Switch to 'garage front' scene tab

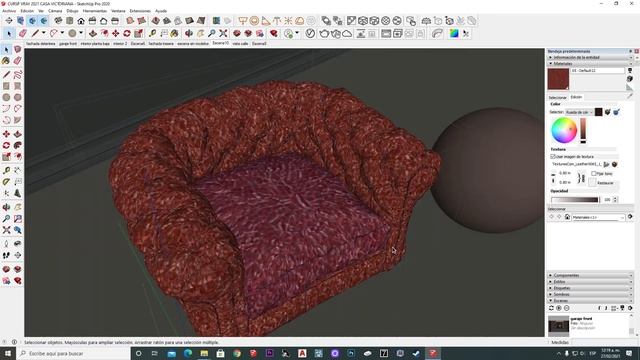coord(68,43)
